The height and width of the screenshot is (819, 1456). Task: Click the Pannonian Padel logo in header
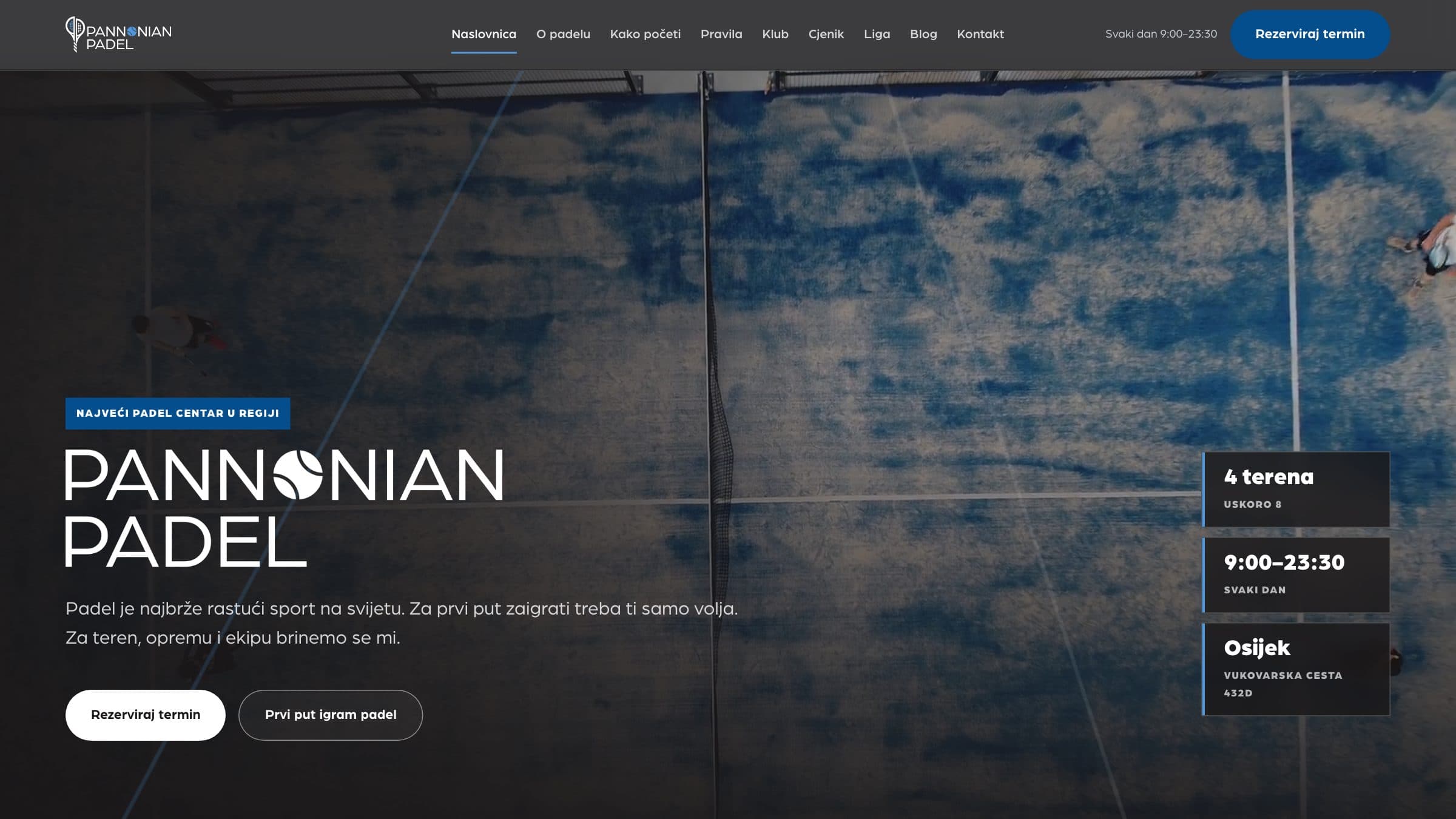tap(118, 34)
